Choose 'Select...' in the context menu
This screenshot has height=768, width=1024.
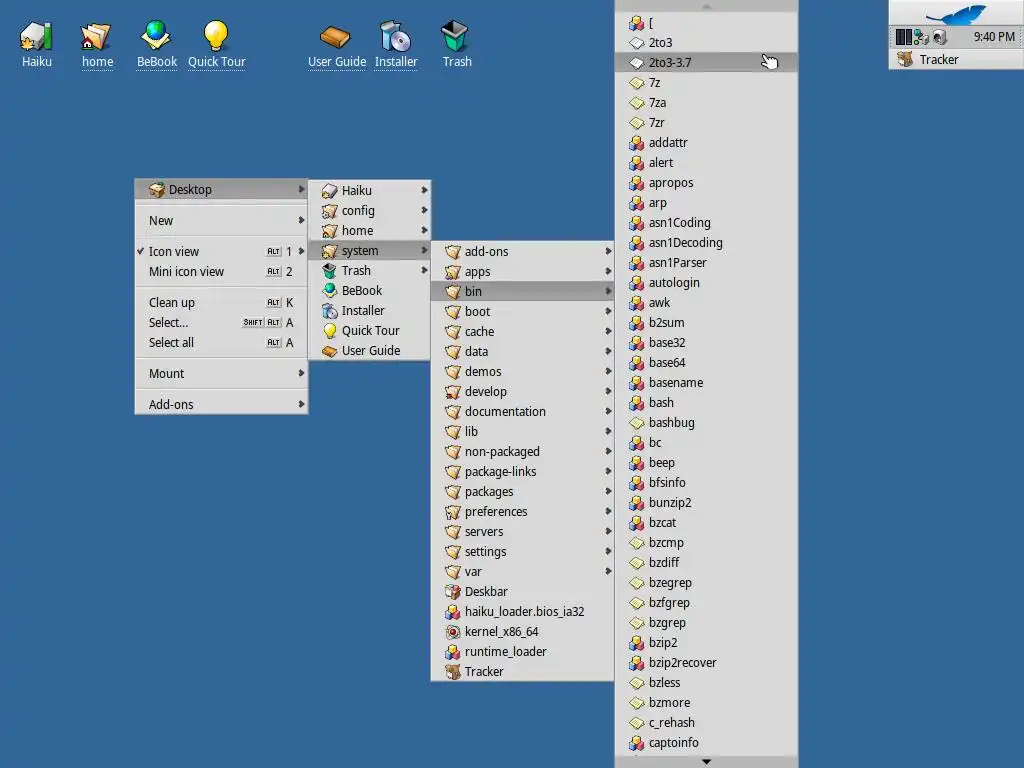click(x=221, y=323)
